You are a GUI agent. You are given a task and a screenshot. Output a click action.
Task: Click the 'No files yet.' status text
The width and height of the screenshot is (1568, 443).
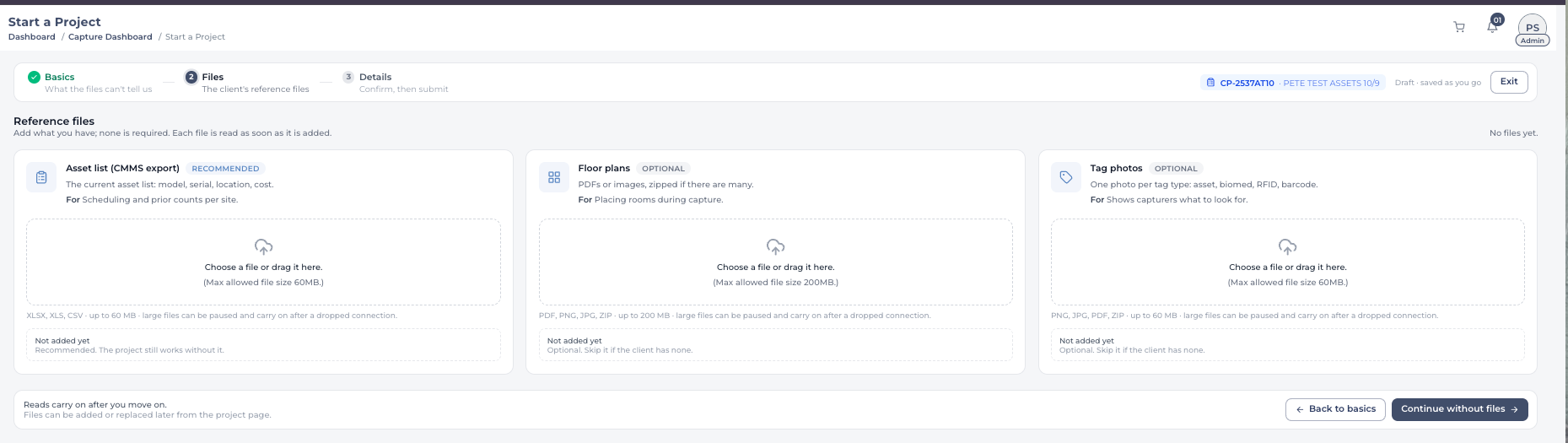click(x=1513, y=133)
